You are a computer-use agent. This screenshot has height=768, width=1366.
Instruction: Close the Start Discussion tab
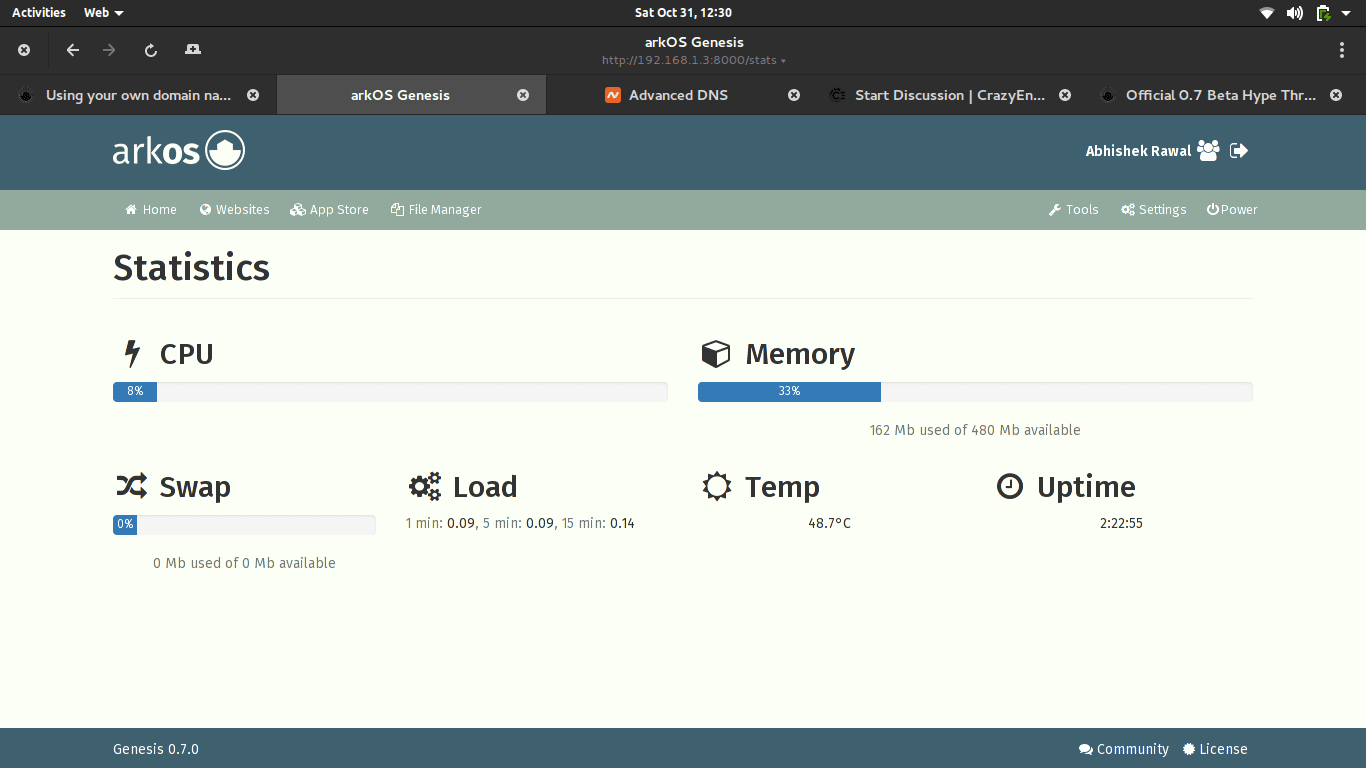click(x=1065, y=95)
